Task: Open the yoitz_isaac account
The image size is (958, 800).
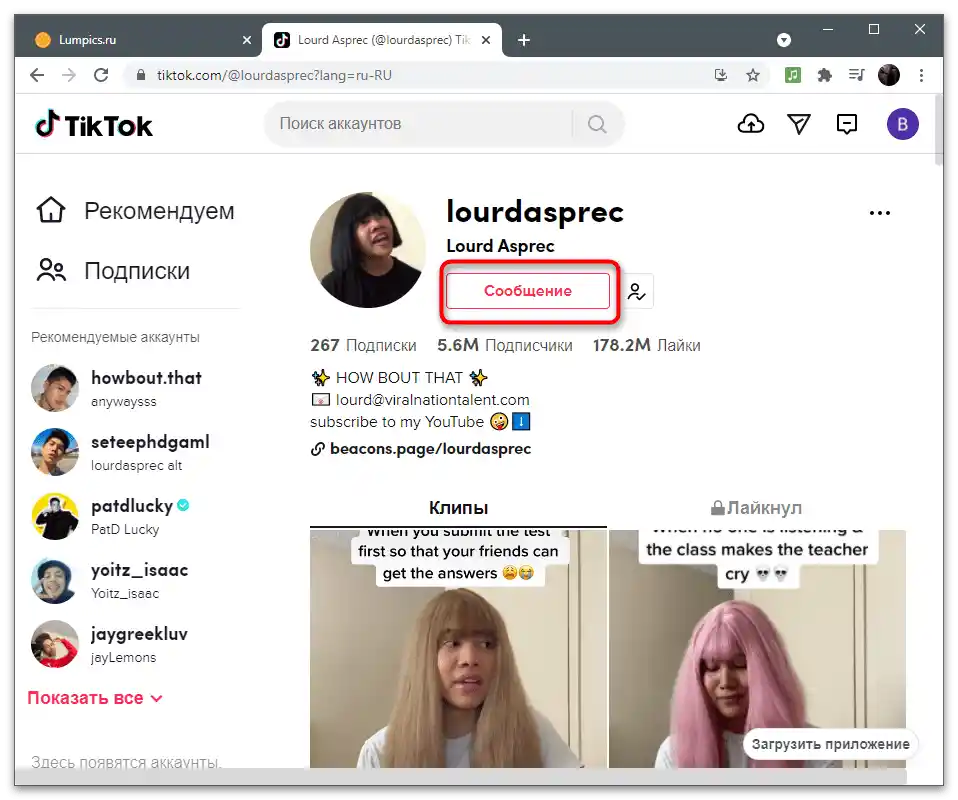Action: (x=110, y=581)
